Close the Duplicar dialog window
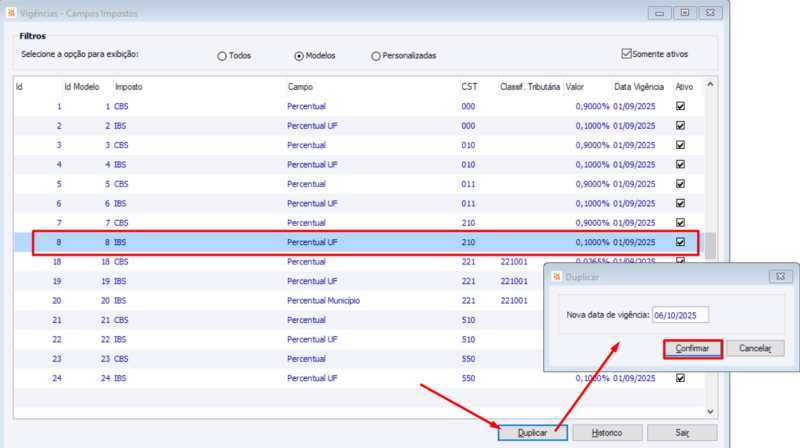 [x=780, y=277]
